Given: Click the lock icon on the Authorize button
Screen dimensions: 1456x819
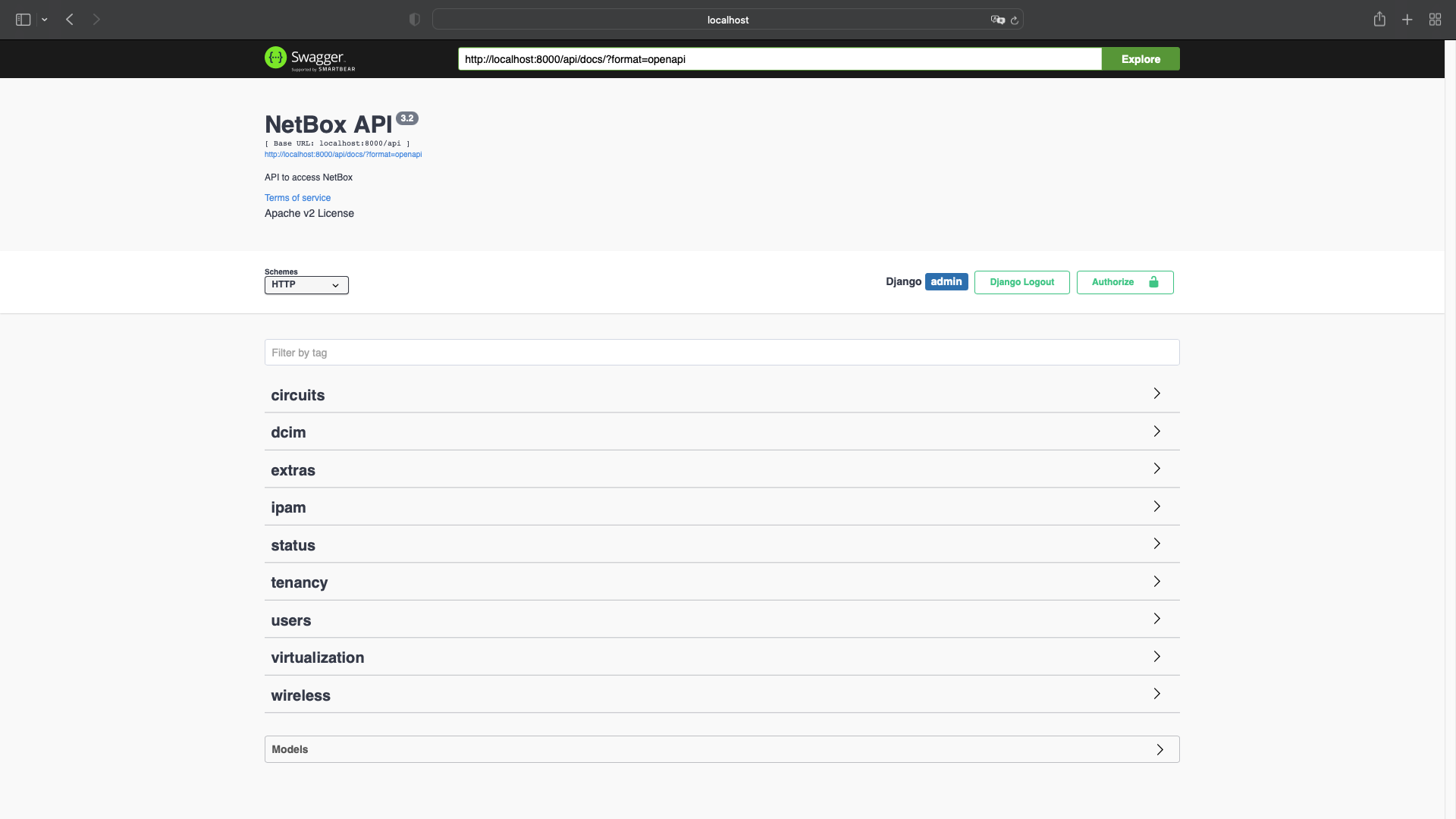Looking at the screenshot, I should [x=1153, y=281].
